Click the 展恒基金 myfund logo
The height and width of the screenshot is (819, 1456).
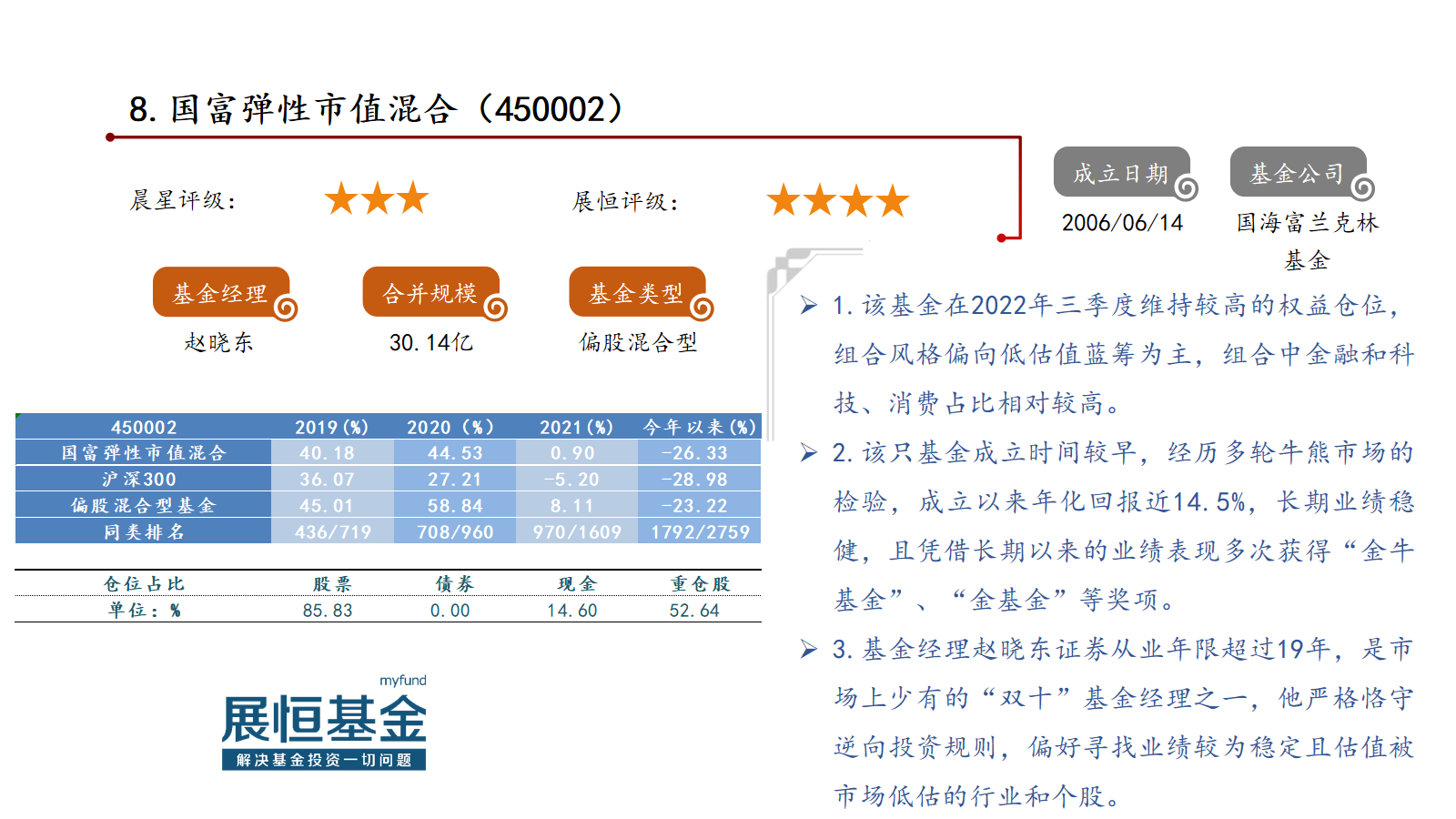pos(324,724)
